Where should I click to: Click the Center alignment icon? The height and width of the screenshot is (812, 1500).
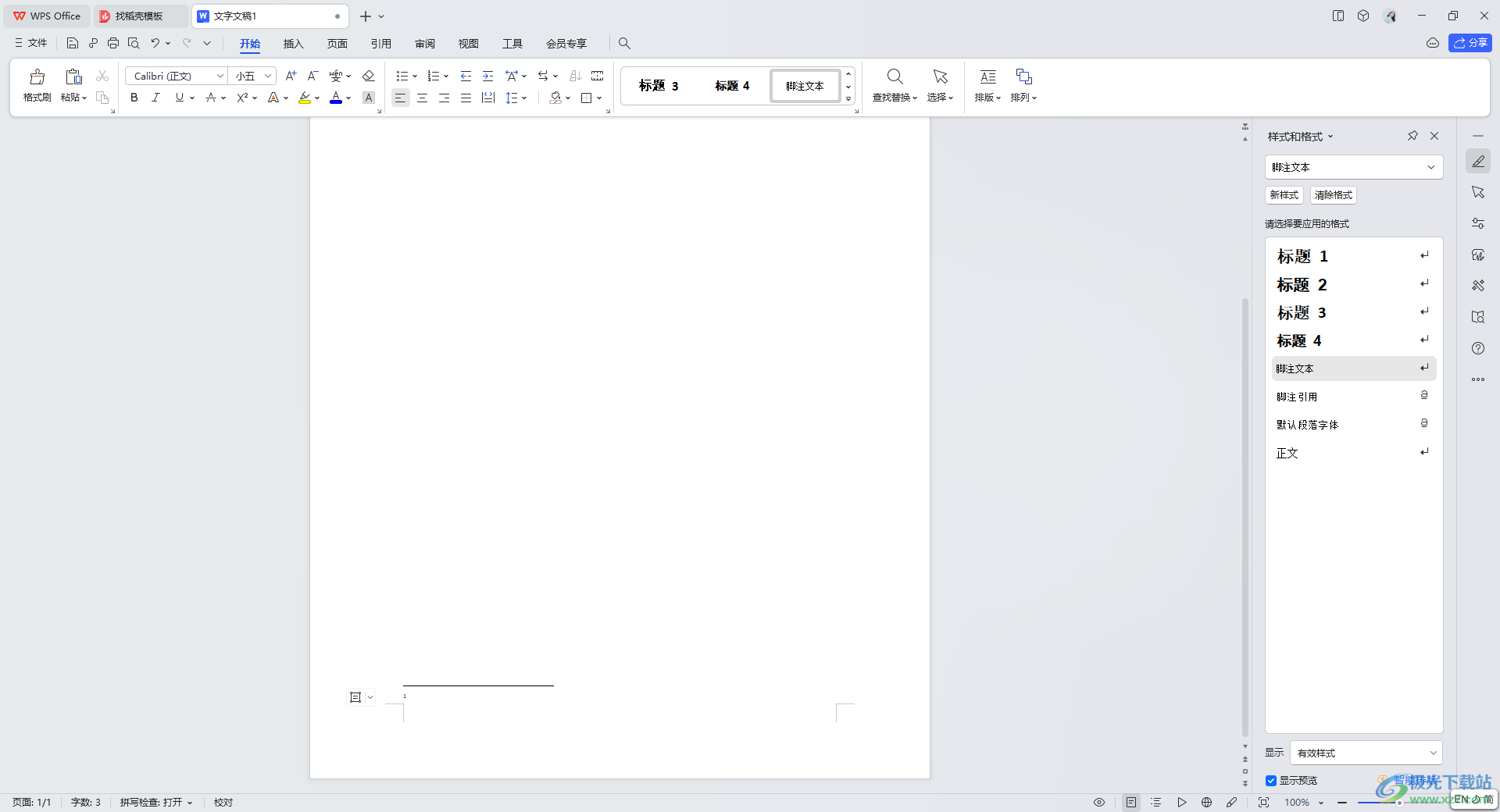(422, 98)
